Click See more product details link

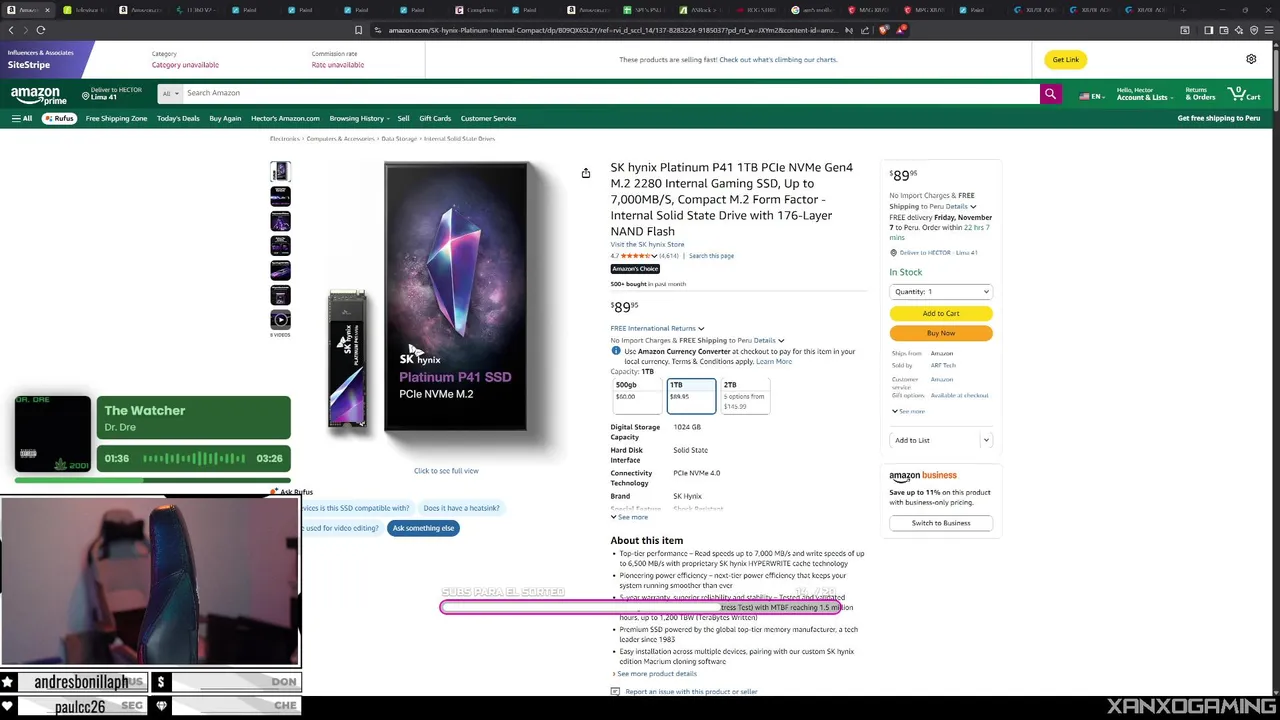[657, 674]
